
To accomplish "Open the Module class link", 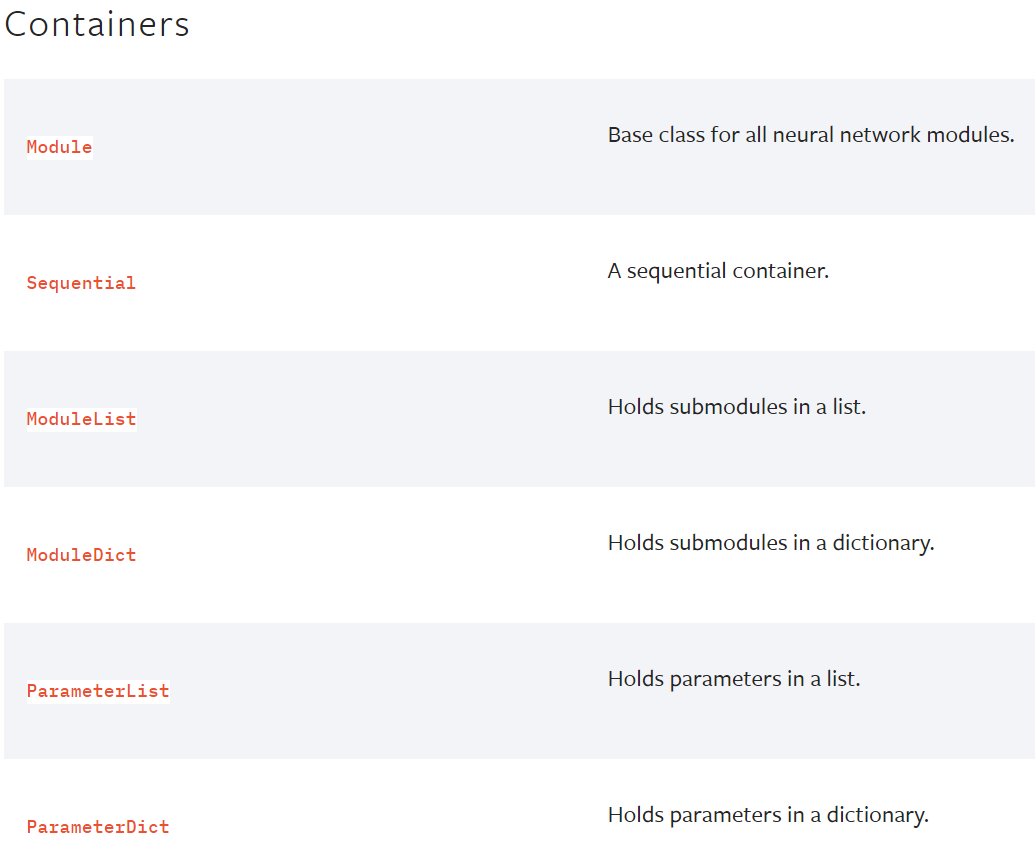I will [x=59, y=147].
